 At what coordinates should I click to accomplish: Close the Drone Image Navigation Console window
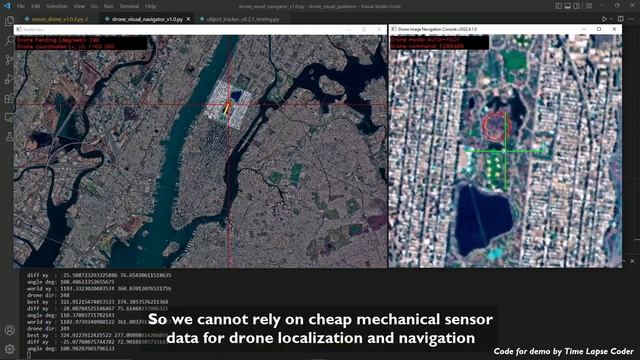614,29
